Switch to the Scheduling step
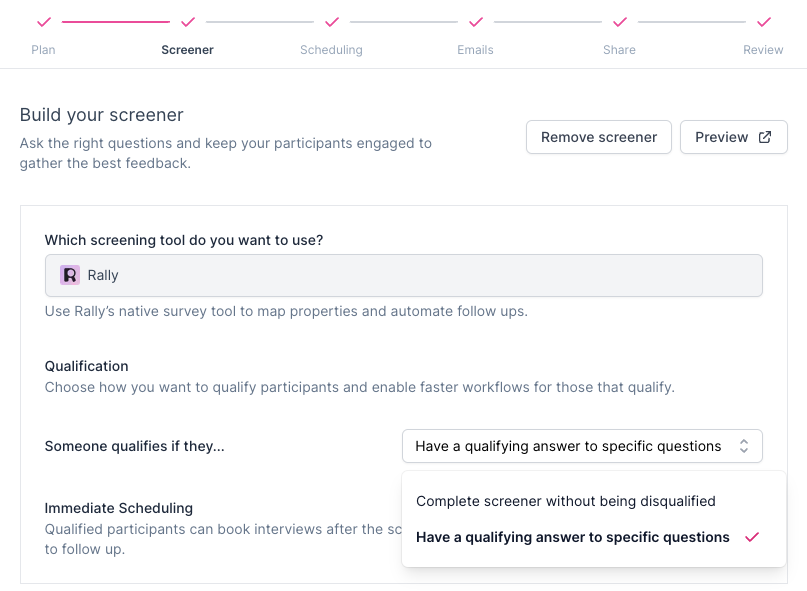This screenshot has width=807, height=591. click(x=331, y=50)
